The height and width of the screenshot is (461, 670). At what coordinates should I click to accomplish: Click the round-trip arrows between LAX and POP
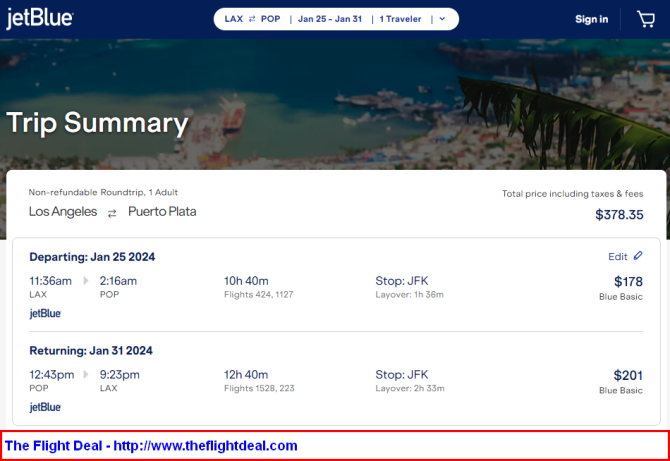[x=252, y=19]
